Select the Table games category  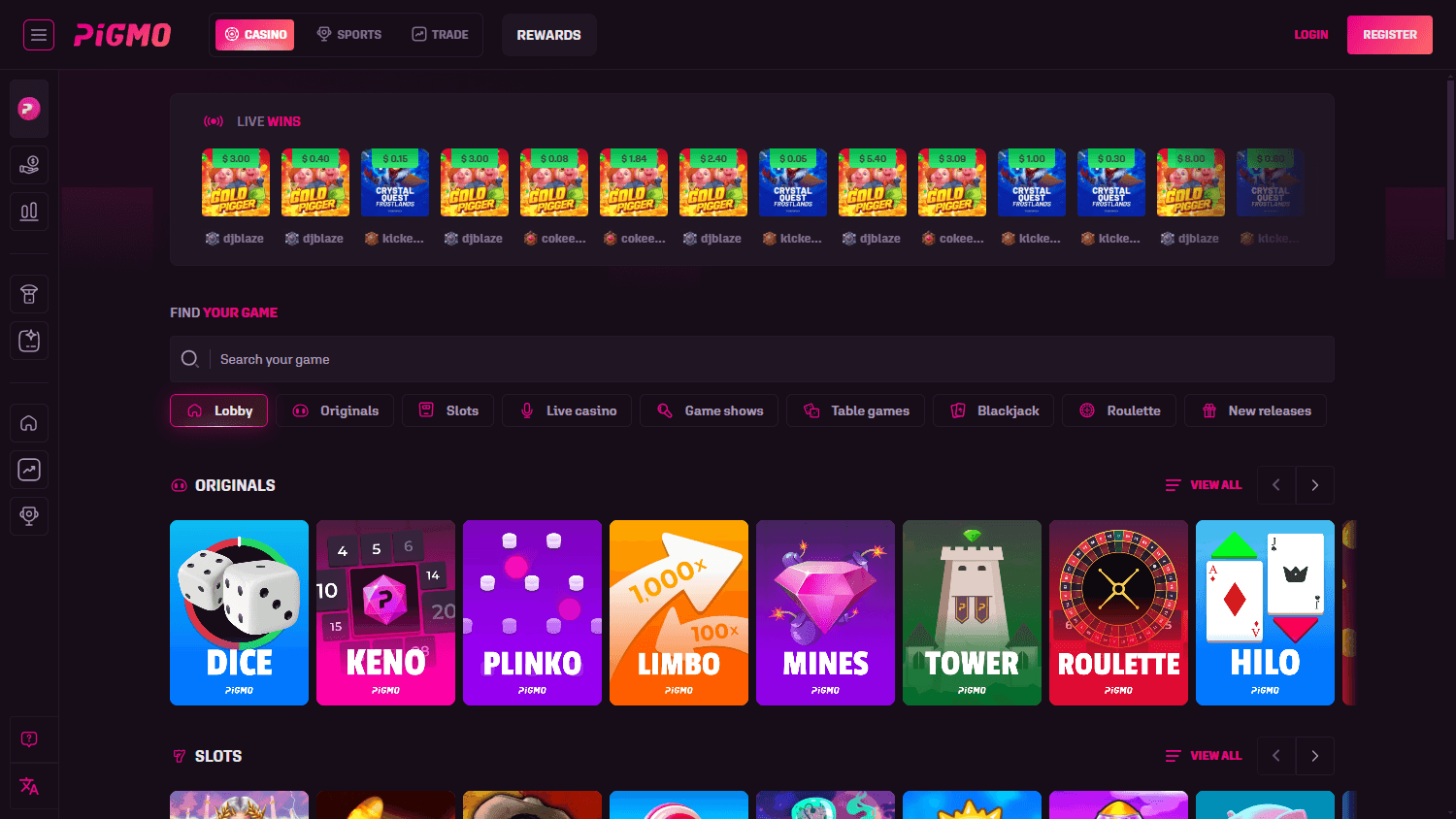[x=856, y=410]
